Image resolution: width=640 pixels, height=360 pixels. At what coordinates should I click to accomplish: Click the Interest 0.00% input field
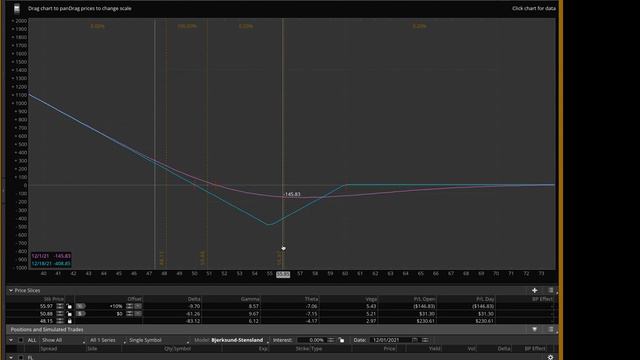pos(311,340)
